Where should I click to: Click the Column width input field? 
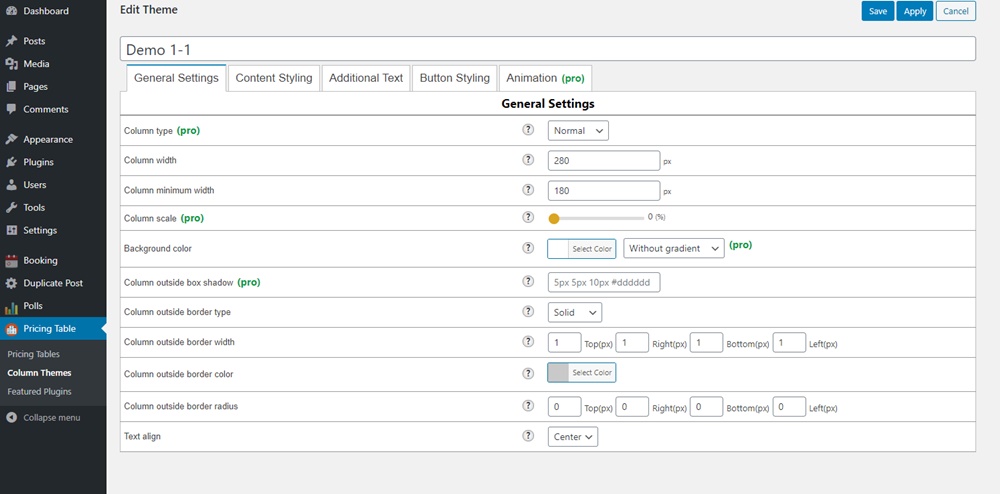tap(604, 161)
